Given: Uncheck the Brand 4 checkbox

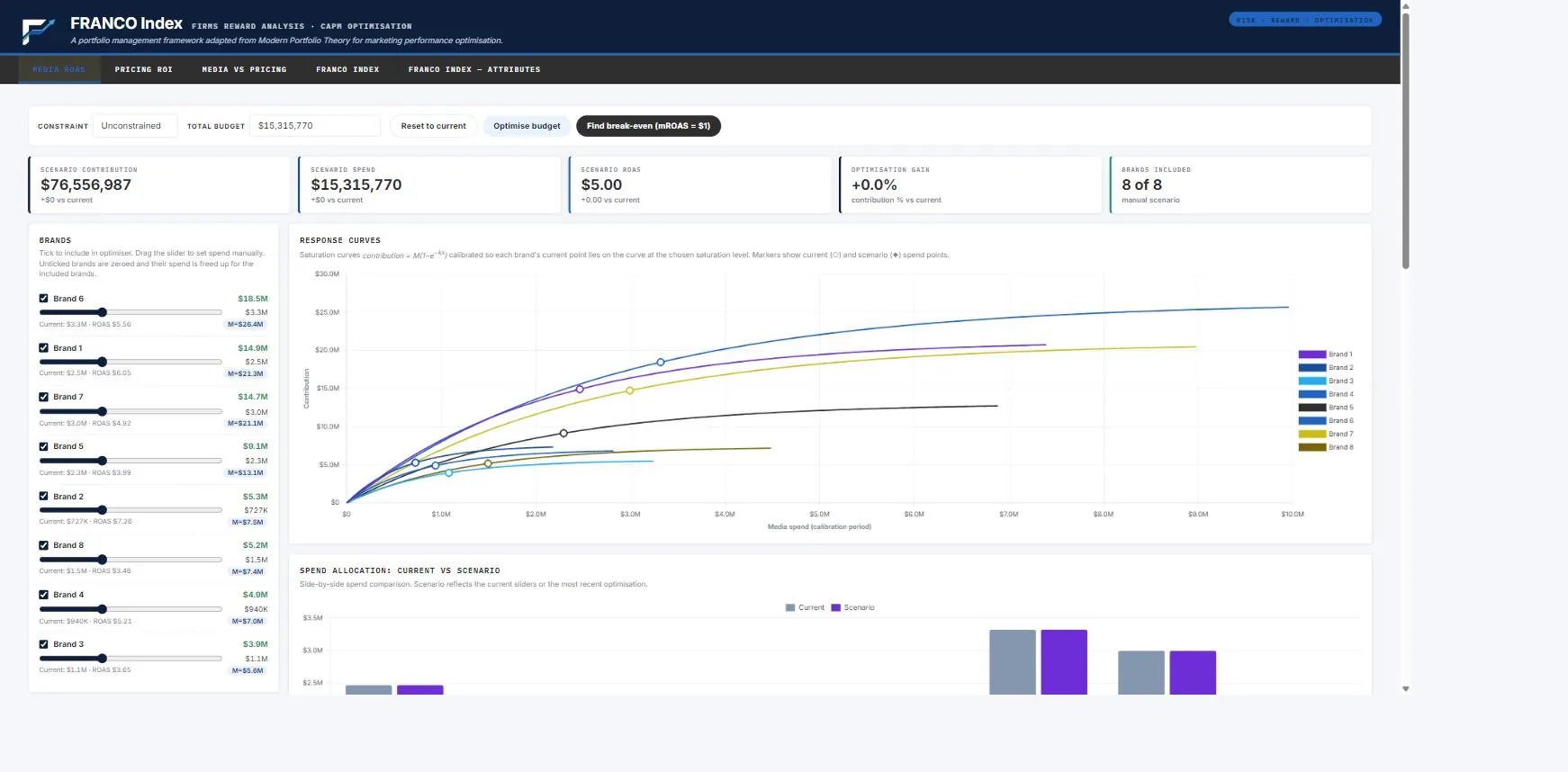Looking at the screenshot, I should (x=43, y=595).
